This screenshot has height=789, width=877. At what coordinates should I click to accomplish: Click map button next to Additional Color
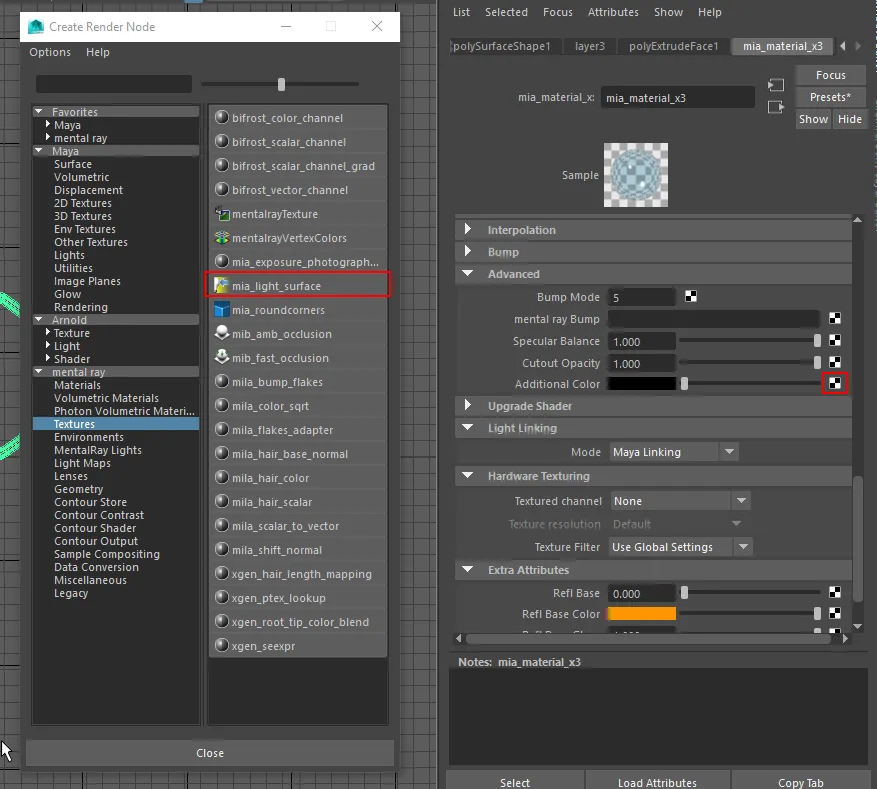point(835,384)
